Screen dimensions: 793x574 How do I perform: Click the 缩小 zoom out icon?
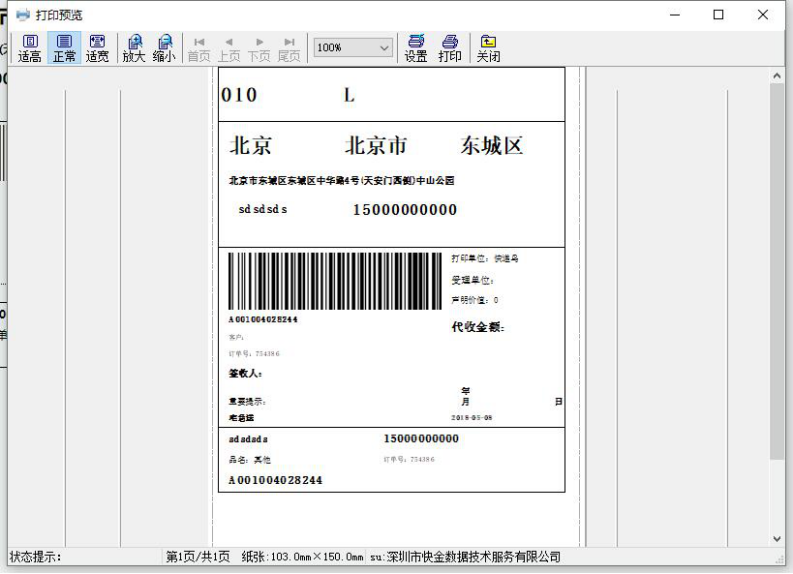click(x=164, y=48)
